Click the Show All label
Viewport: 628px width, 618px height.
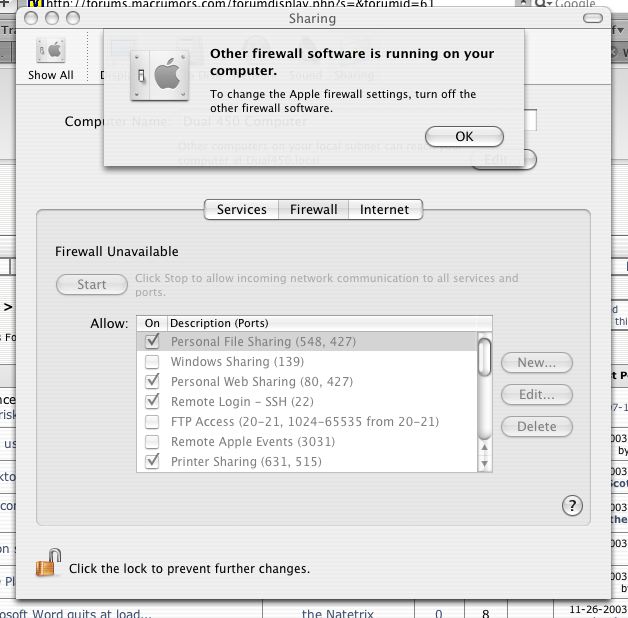pos(50,75)
